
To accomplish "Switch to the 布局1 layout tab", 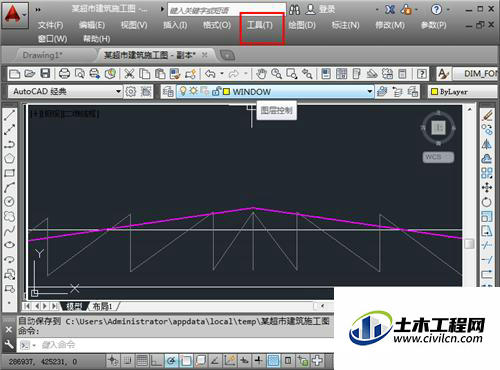I will click(x=102, y=306).
